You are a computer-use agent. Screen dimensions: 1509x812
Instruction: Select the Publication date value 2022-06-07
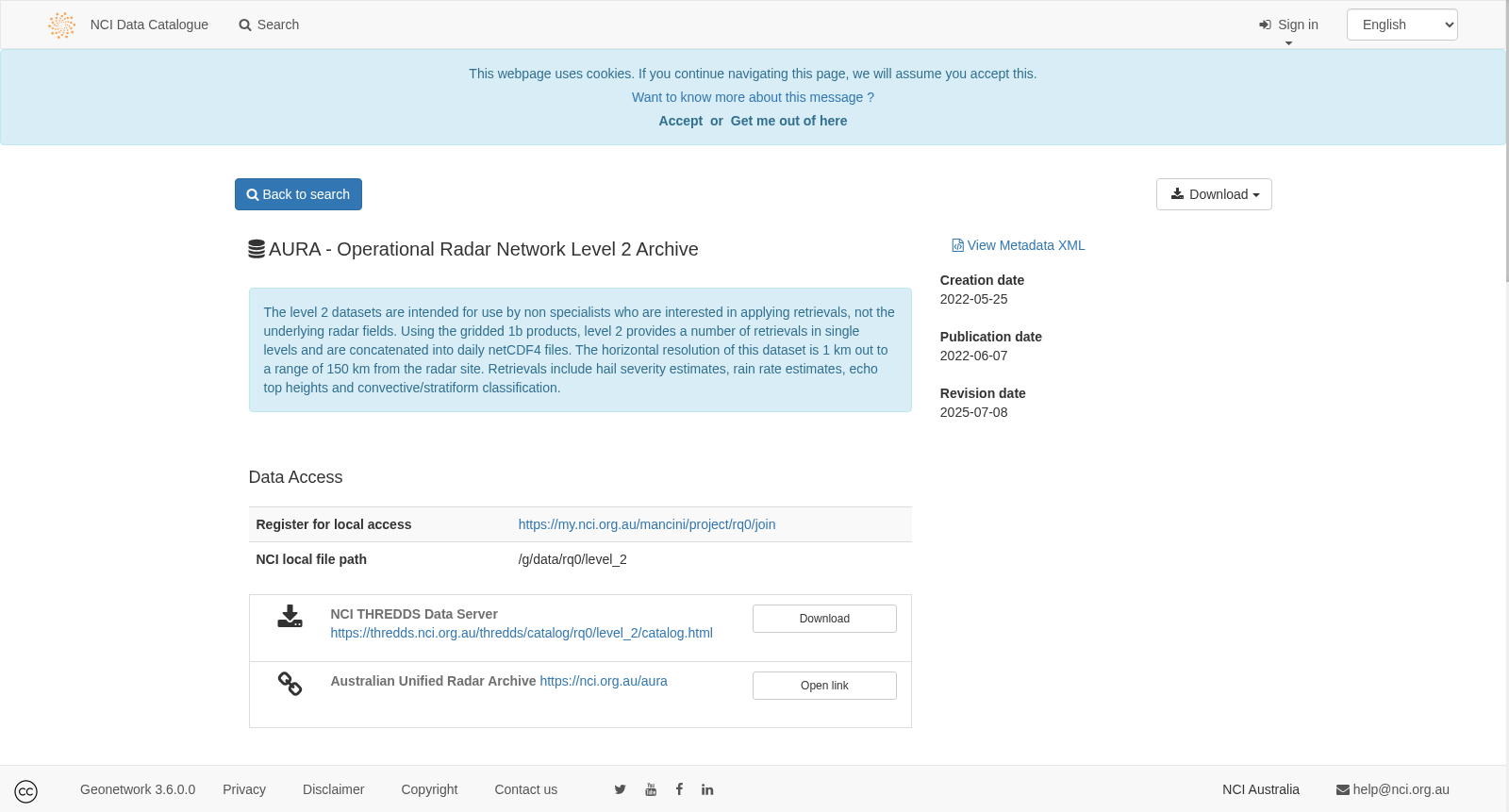[973, 356]
